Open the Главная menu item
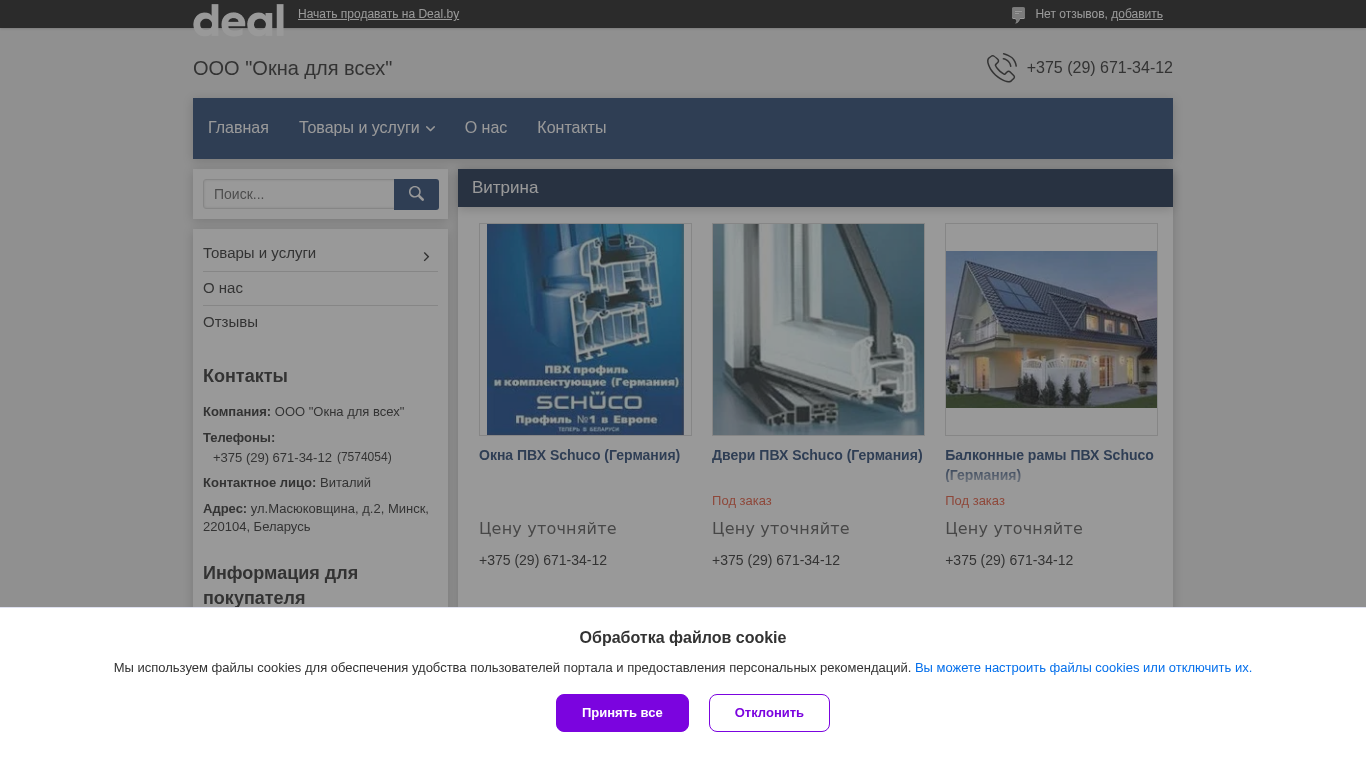 coord(238,128)
